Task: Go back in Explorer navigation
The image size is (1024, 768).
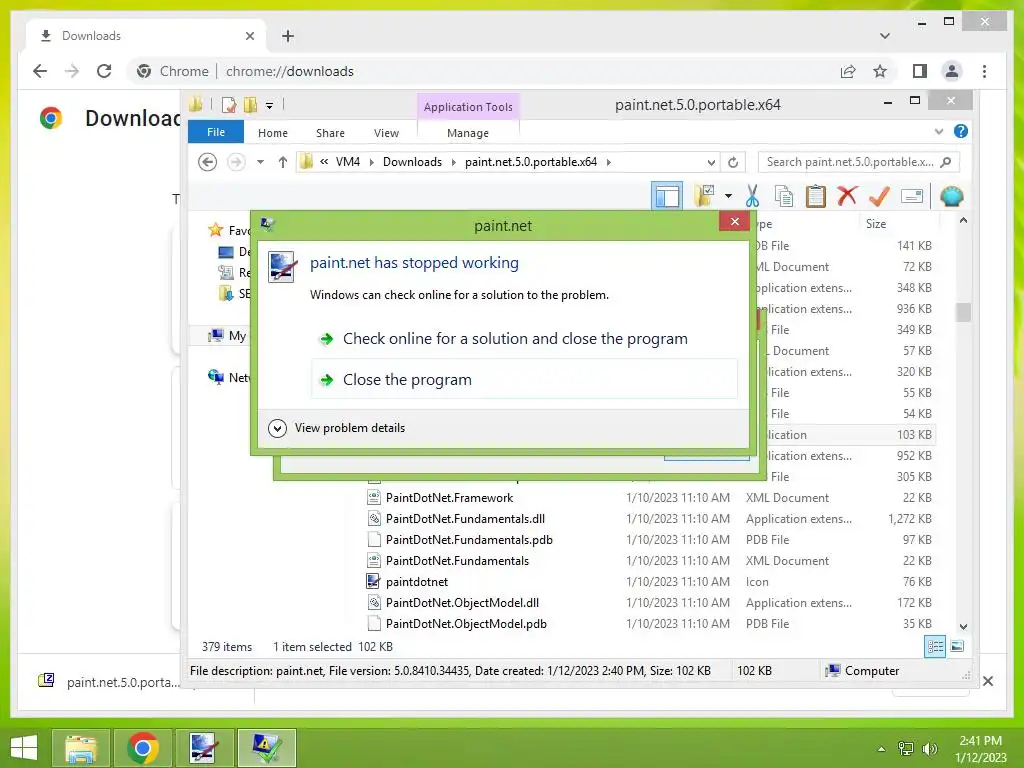Action: [x=207, y=162]
